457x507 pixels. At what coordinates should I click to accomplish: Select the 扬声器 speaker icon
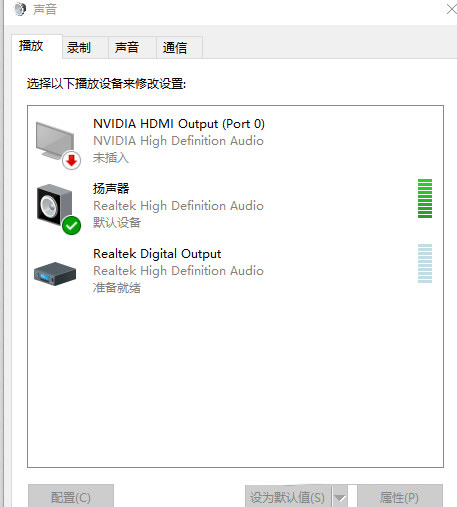pyautogui.click(x=55, y=205)
